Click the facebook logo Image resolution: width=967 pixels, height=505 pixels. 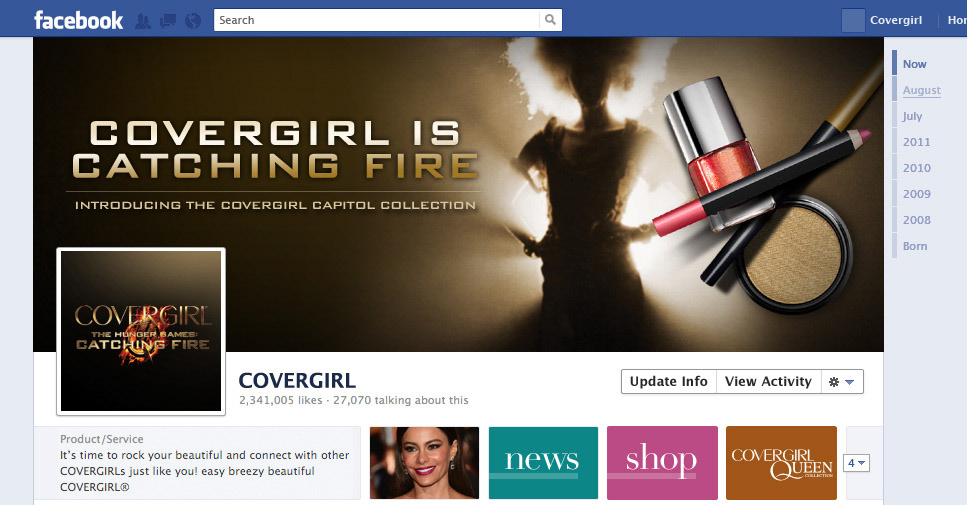[78, 20]
